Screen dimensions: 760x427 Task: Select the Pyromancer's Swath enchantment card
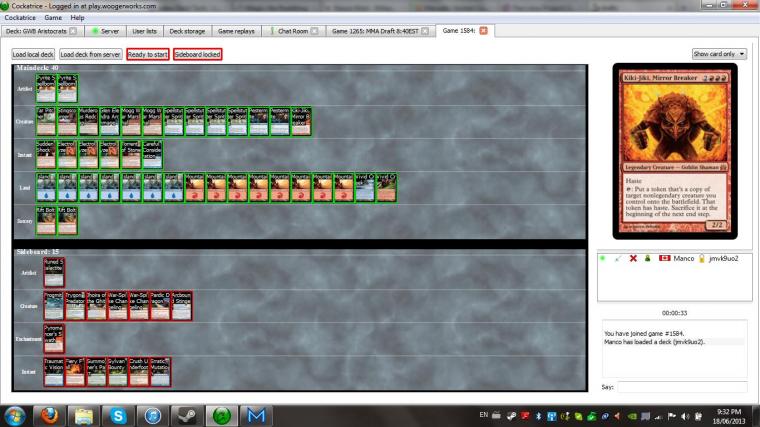pyautogui.click(x=54, y=339)
